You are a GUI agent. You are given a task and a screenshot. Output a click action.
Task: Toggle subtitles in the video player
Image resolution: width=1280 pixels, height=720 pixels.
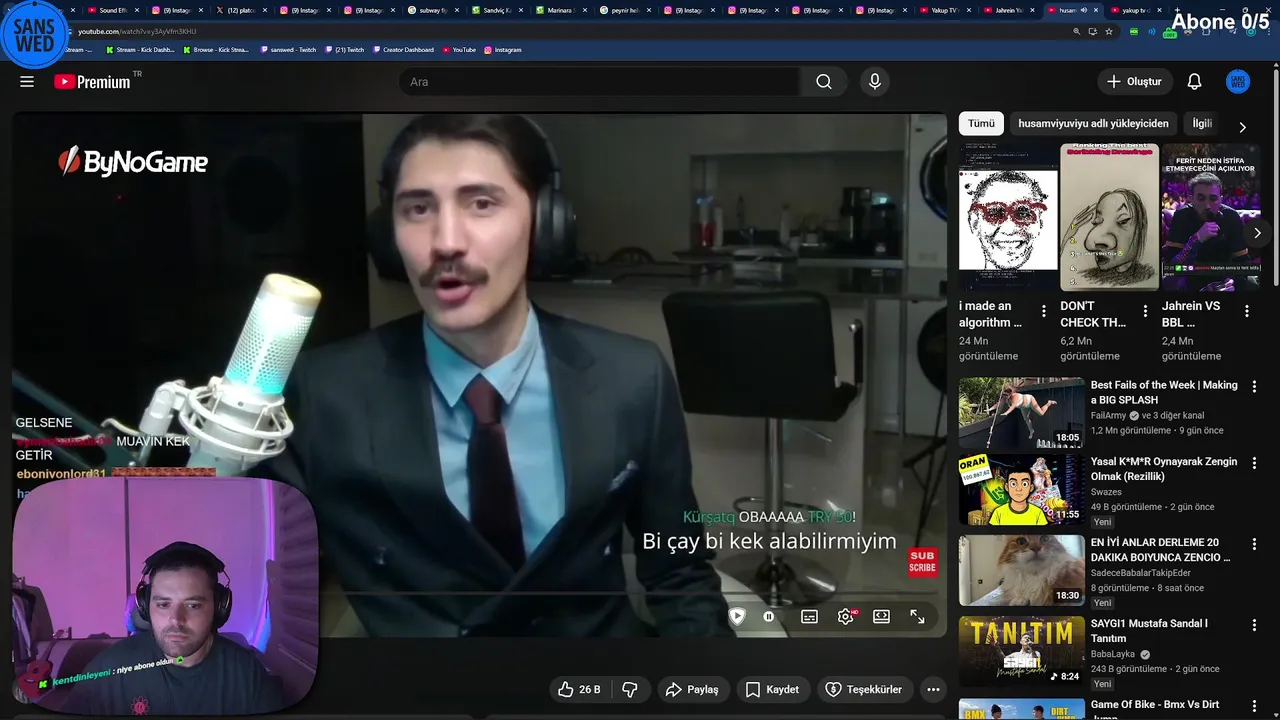(x=809, y=617)
